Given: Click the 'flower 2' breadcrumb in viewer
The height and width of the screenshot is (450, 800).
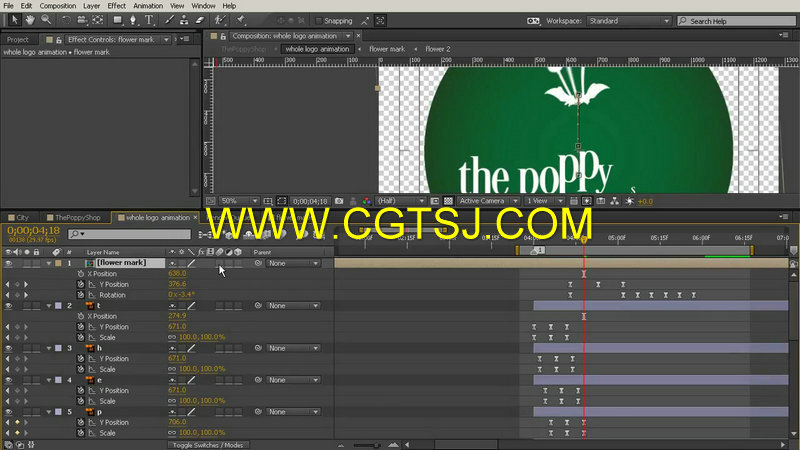Looking at the screenshot, I should click(438, 49).
